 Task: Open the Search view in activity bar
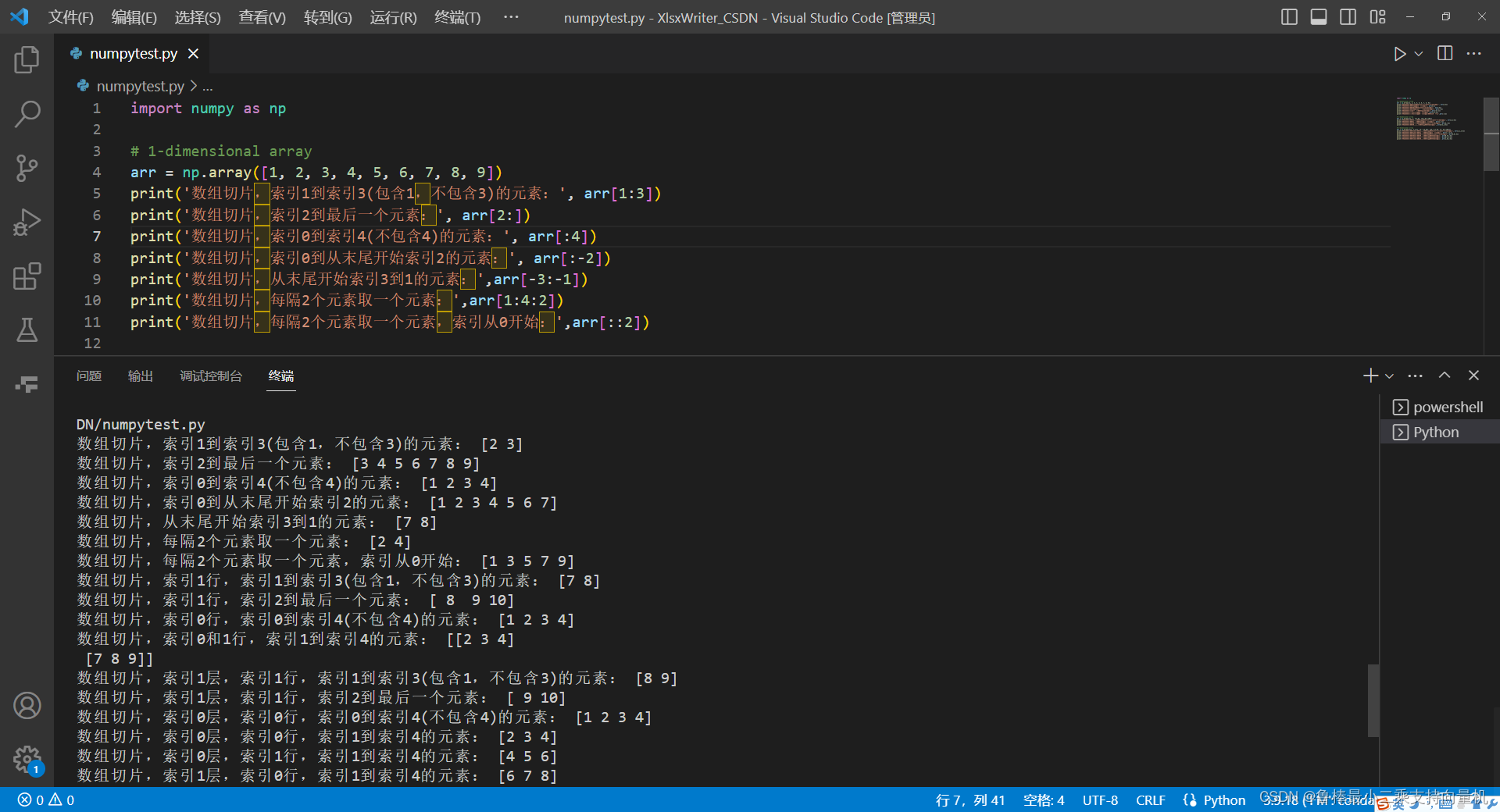click(x=27, y=114)
